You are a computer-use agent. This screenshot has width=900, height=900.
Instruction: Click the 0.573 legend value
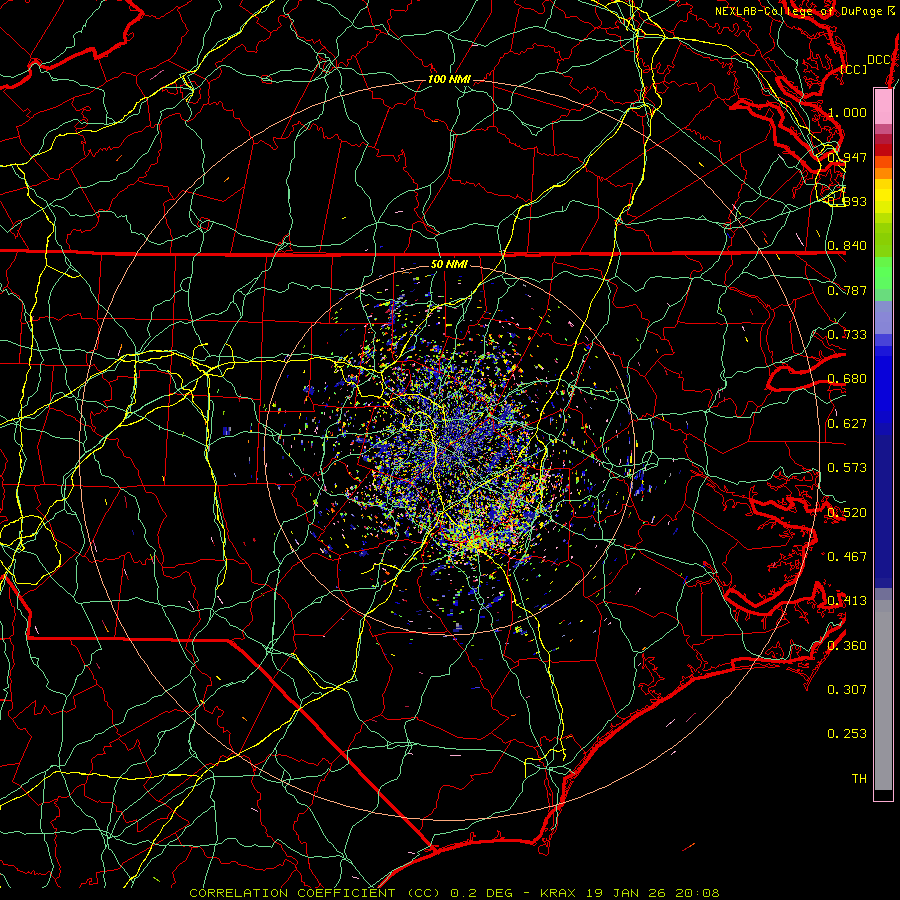847,468
